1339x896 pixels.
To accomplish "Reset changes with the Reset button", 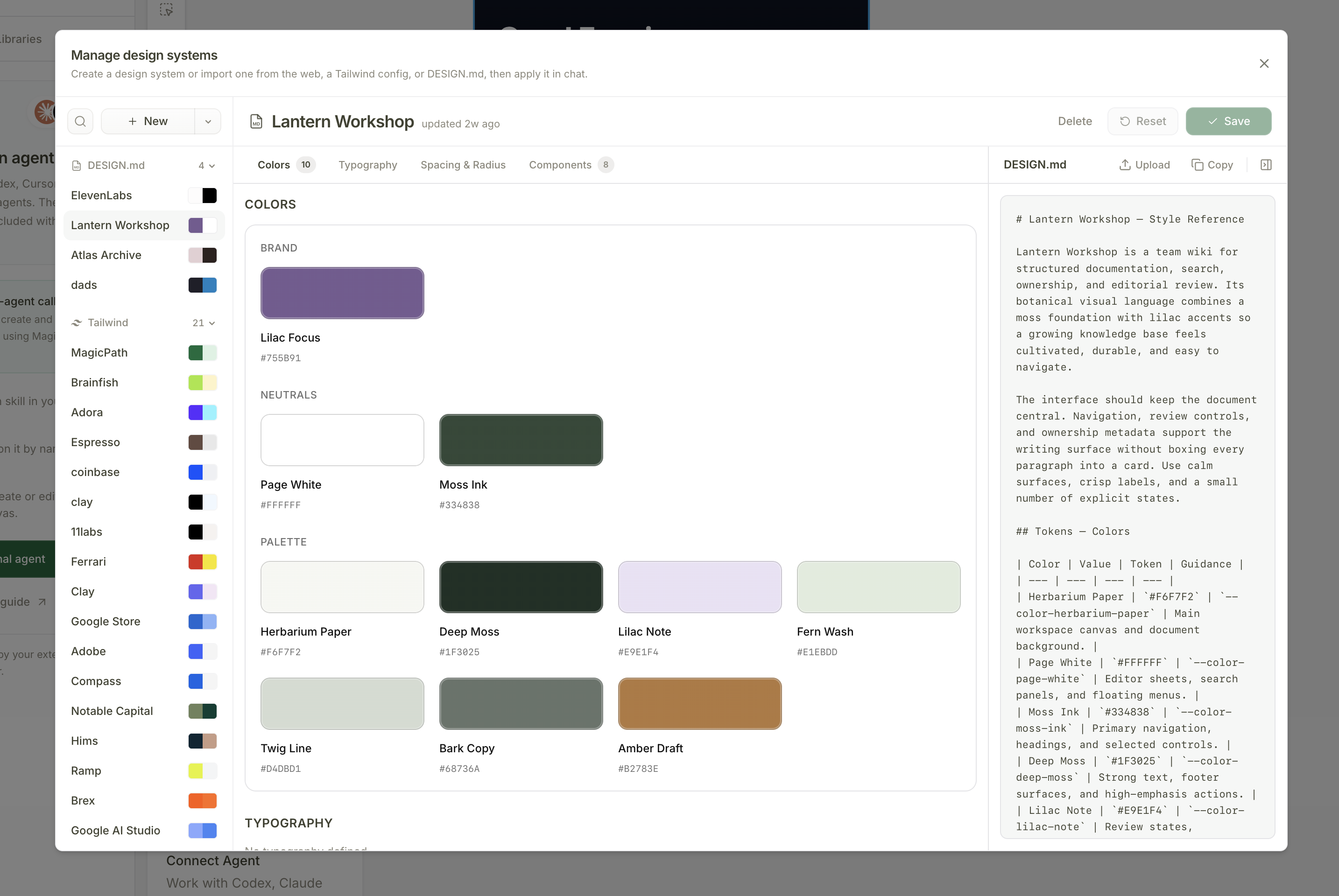I will (1142, 121).
